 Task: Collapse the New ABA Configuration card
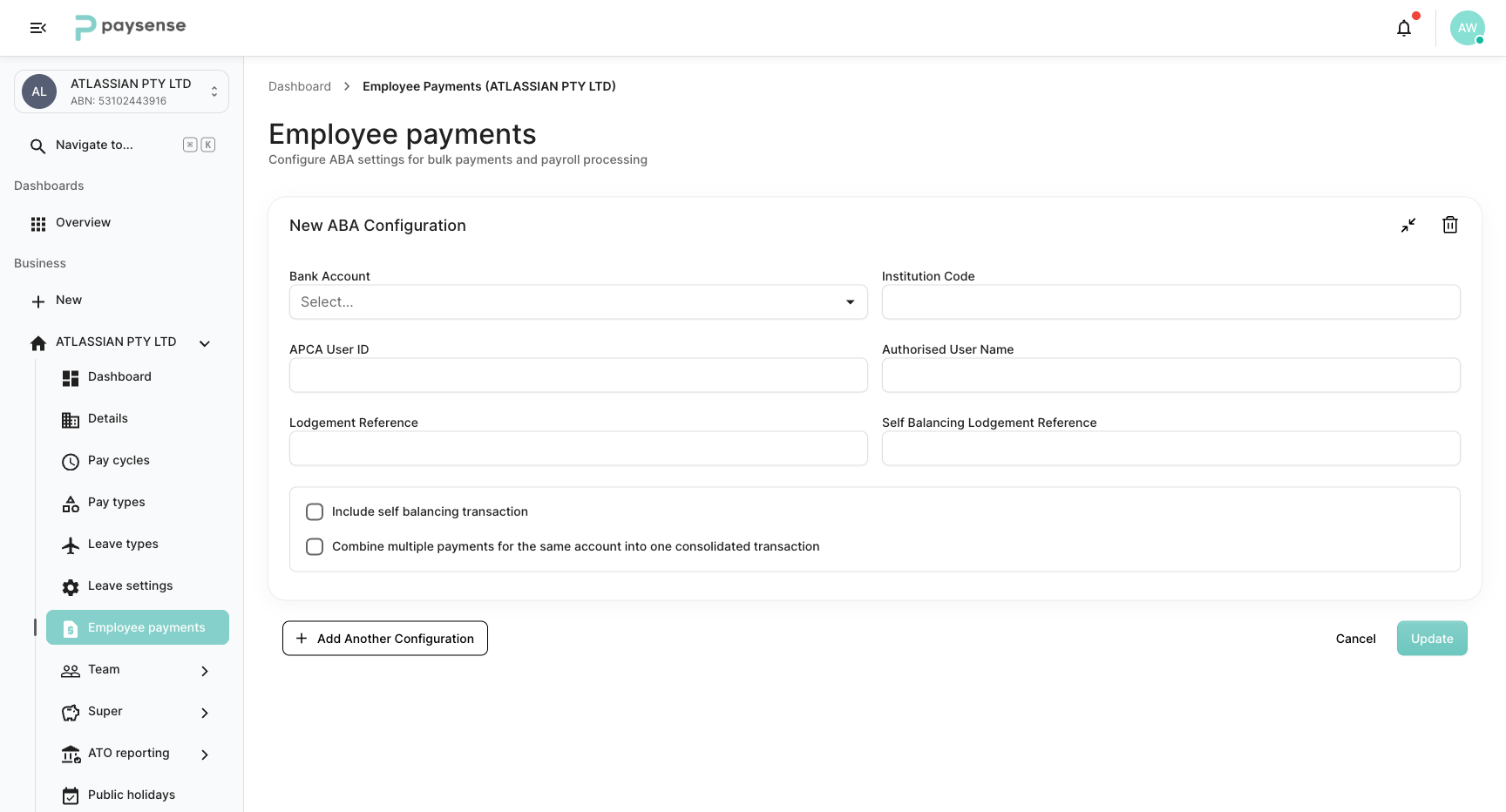pyautogui.click(x=1408, y=225)
